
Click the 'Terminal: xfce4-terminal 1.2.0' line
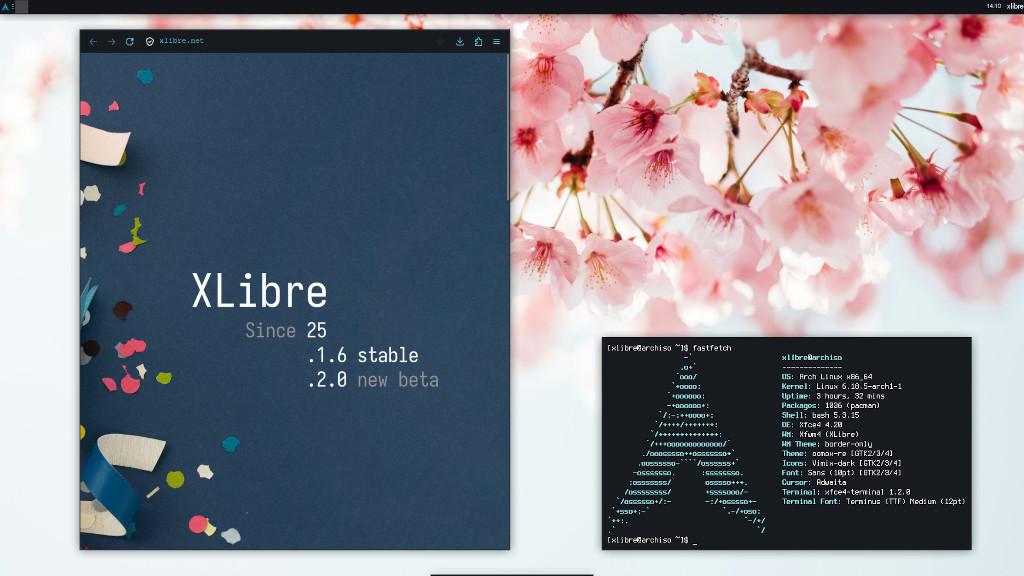point(846,492)
